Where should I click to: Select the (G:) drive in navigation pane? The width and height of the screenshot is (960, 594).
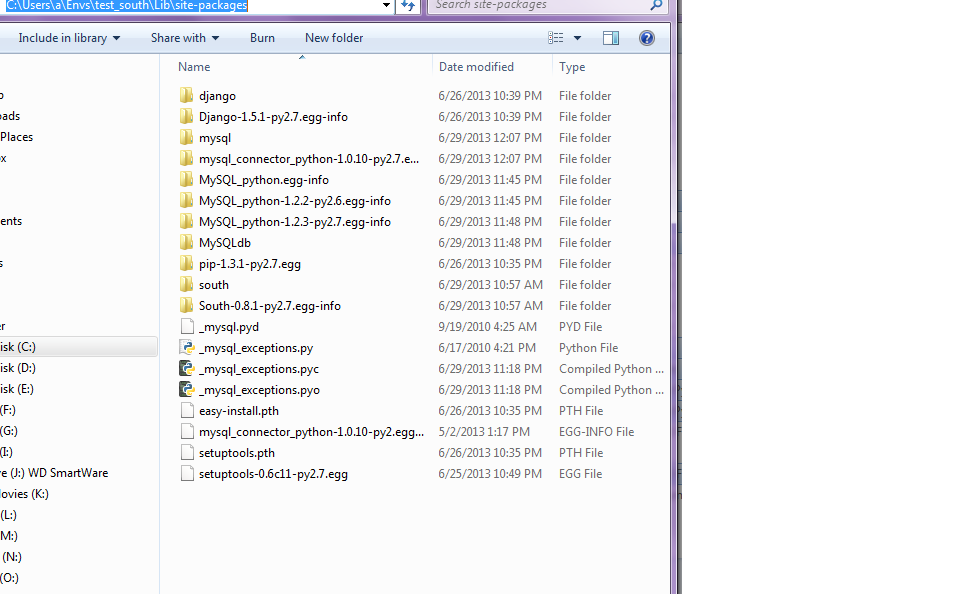pyautogui.click(x=9, y=430)
